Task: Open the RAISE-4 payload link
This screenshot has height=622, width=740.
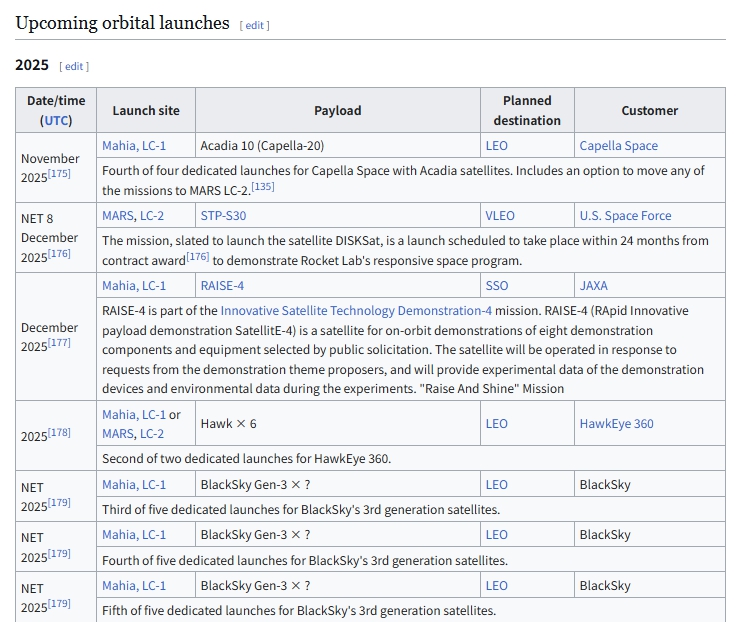Action: coord(222,286)
